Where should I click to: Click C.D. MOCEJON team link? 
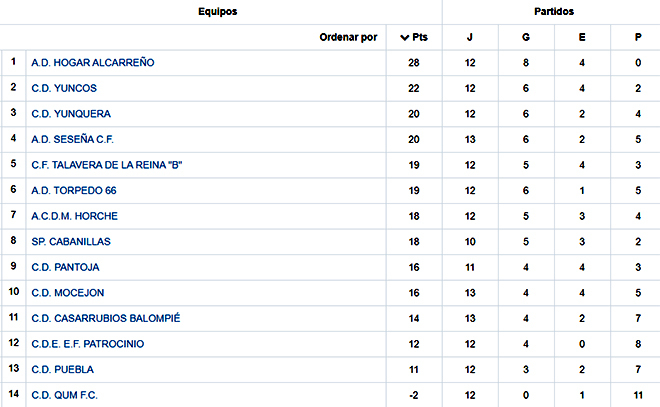(68, 293)
